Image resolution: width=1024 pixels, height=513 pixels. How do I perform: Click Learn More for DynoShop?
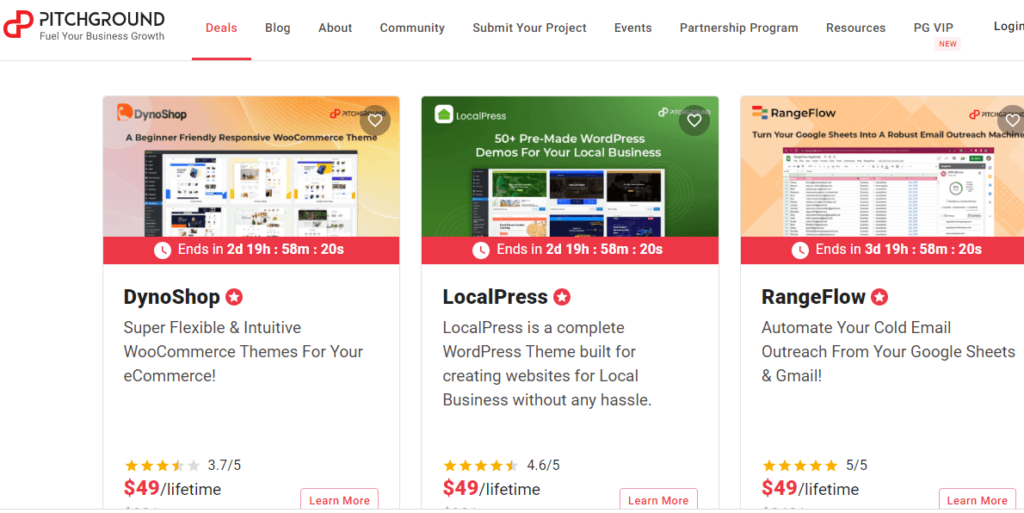coord(339,500)
